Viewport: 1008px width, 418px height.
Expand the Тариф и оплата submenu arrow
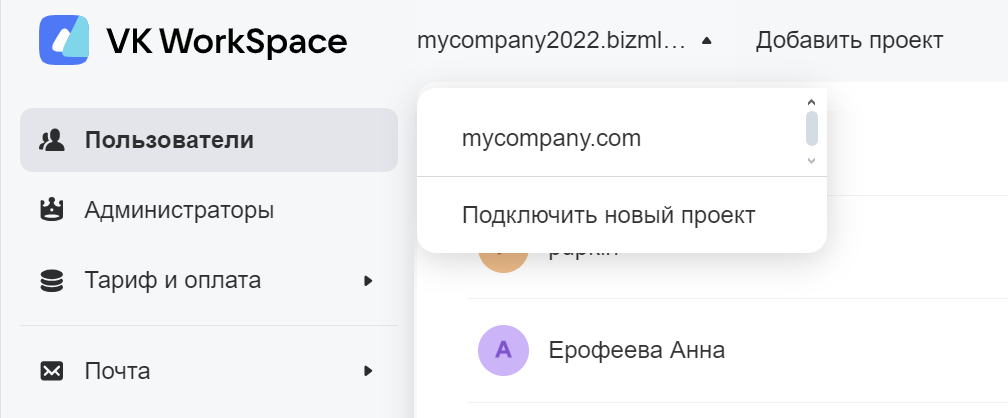pyautogui.click(x=368, y=281)
